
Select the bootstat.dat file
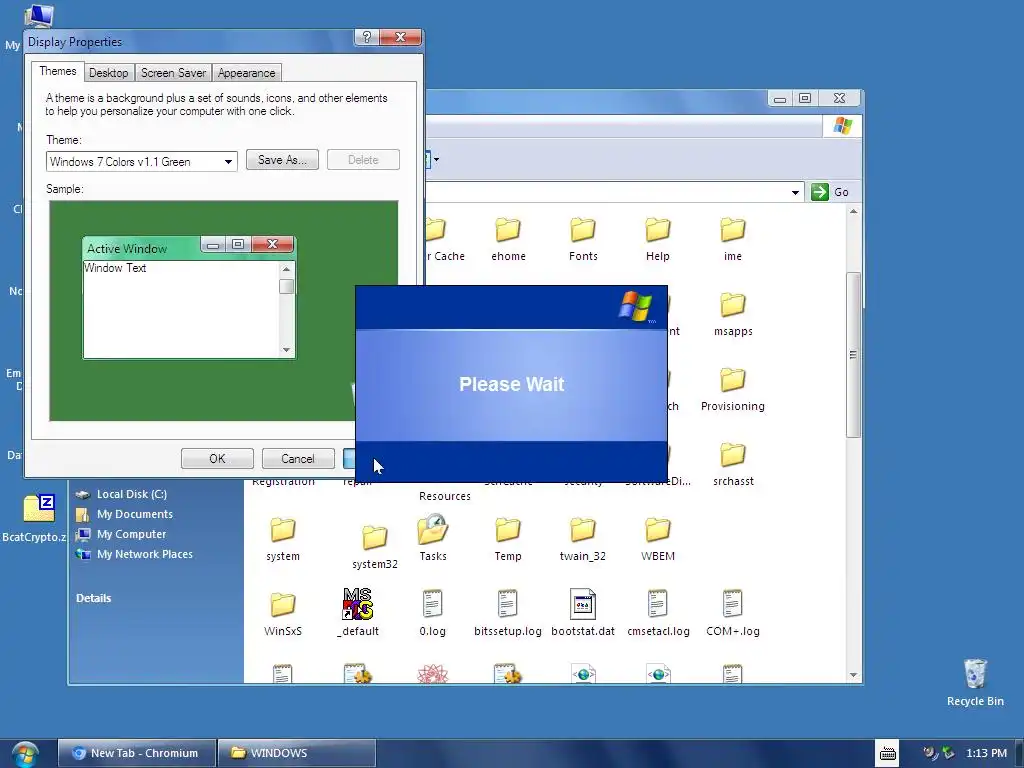tap(583, 615)
